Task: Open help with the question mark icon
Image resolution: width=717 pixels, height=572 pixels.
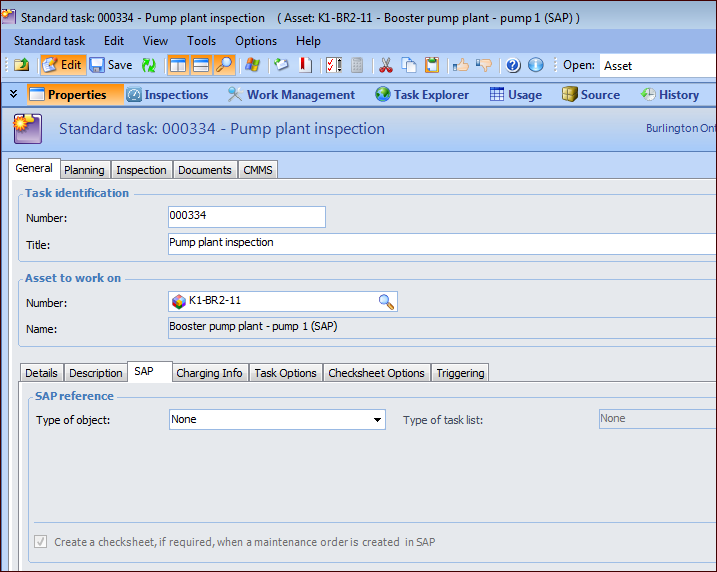Action: click(513, 65)
